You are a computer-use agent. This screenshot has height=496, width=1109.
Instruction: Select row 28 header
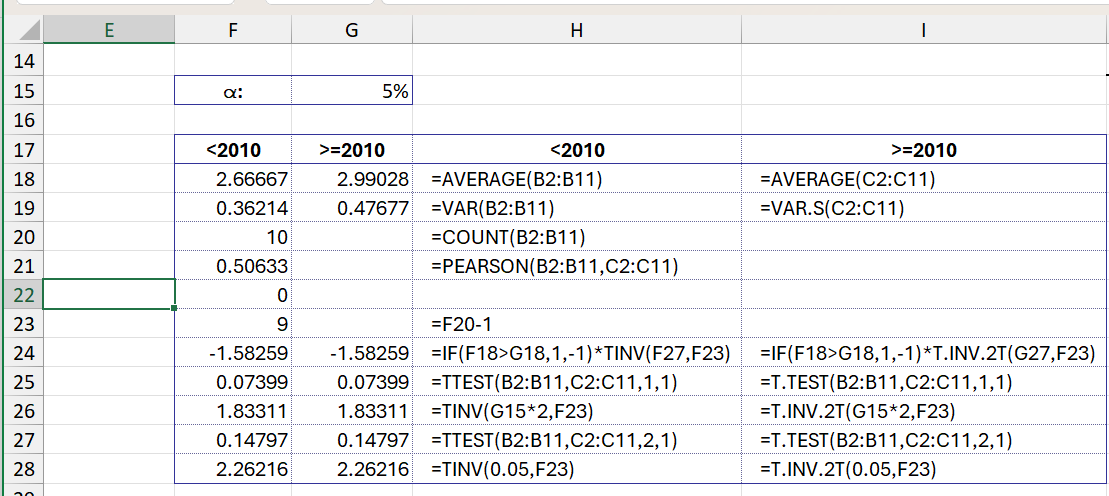(23, 469)
